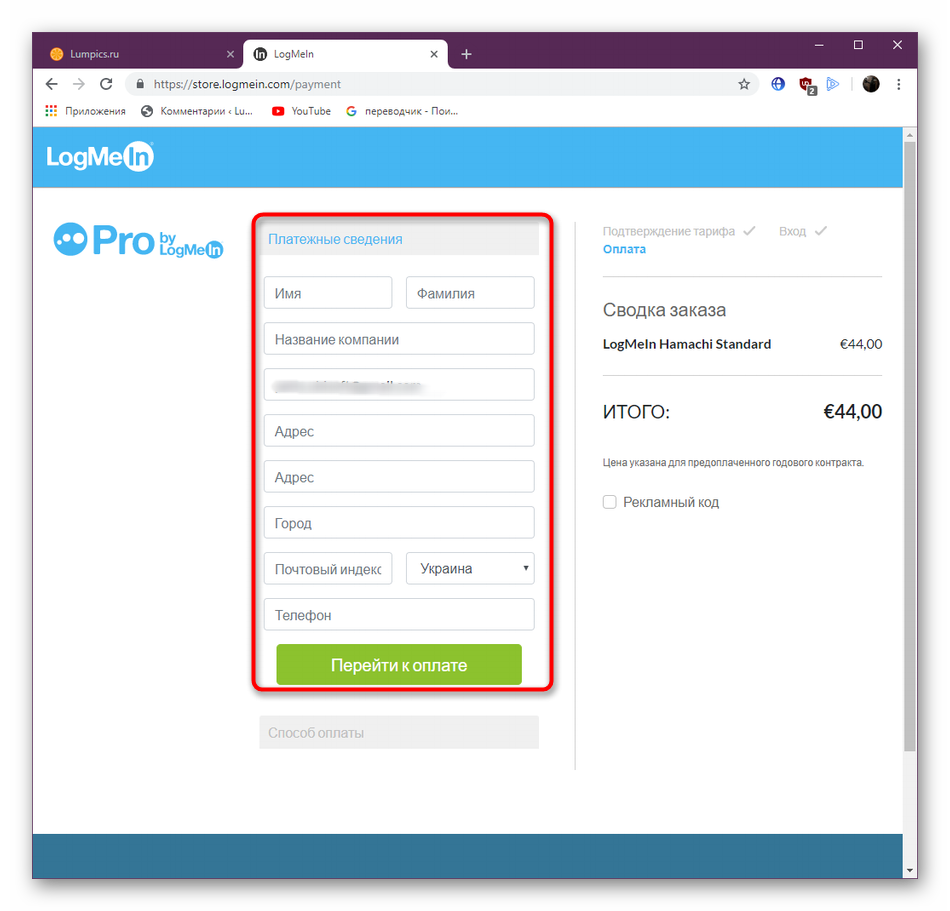Expand the Способ оплаты section

(x=399, y=732)
